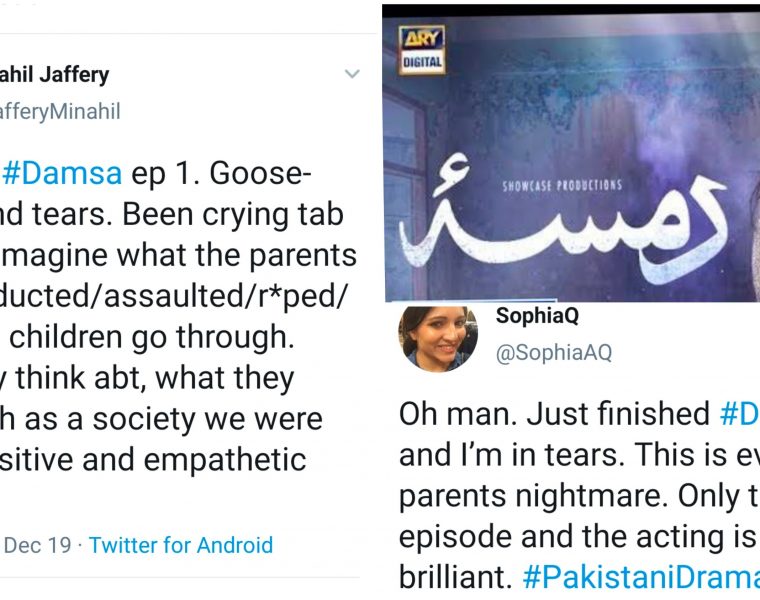The height and width of the screenshot is (600, 760).
Task: Click the Showcase Productions caption
Action: coord(562,186)
